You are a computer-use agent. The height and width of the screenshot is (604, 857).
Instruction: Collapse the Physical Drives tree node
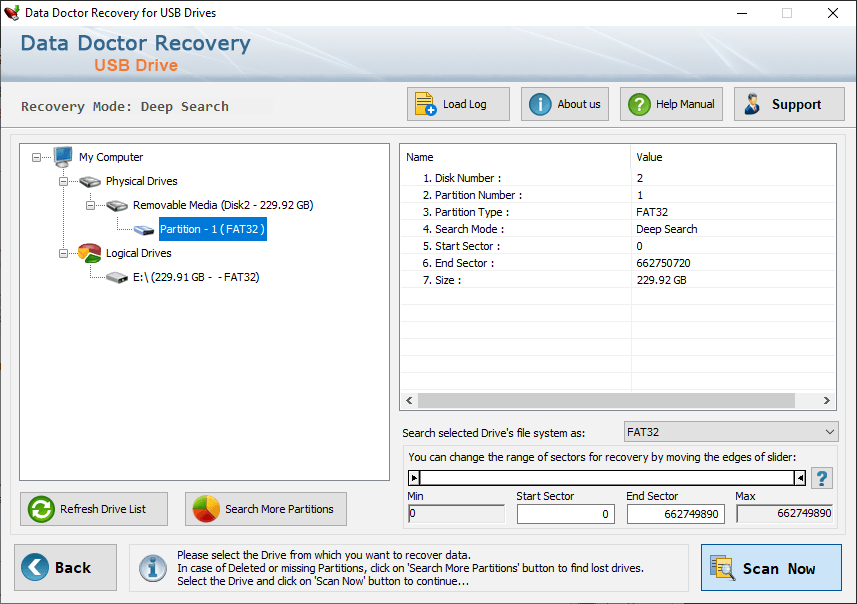tap(63, 181)
